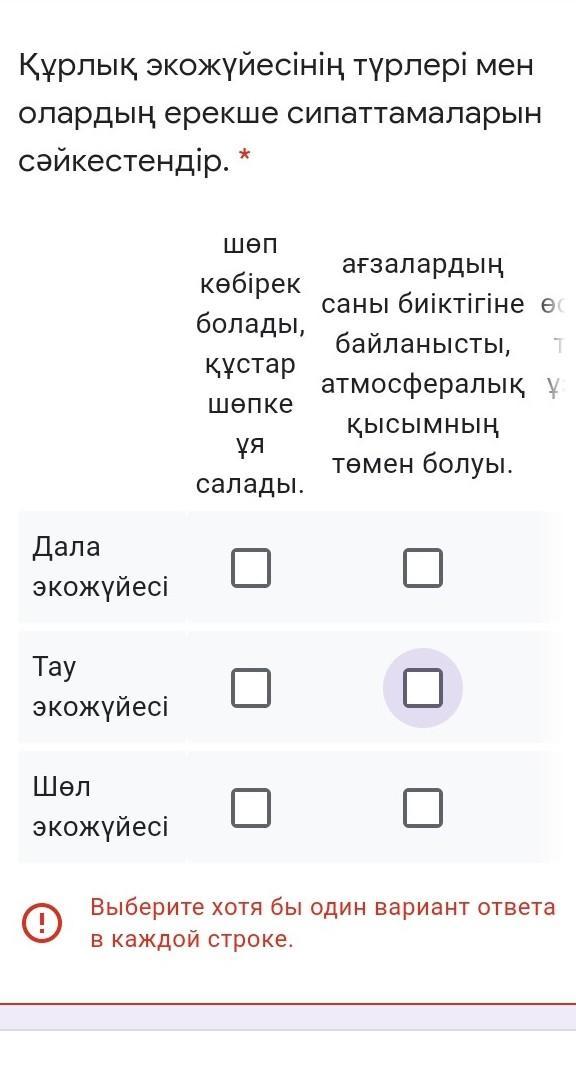
Task: Click the Шөл экожүйесі row label
Action: (x=100, y=806)
